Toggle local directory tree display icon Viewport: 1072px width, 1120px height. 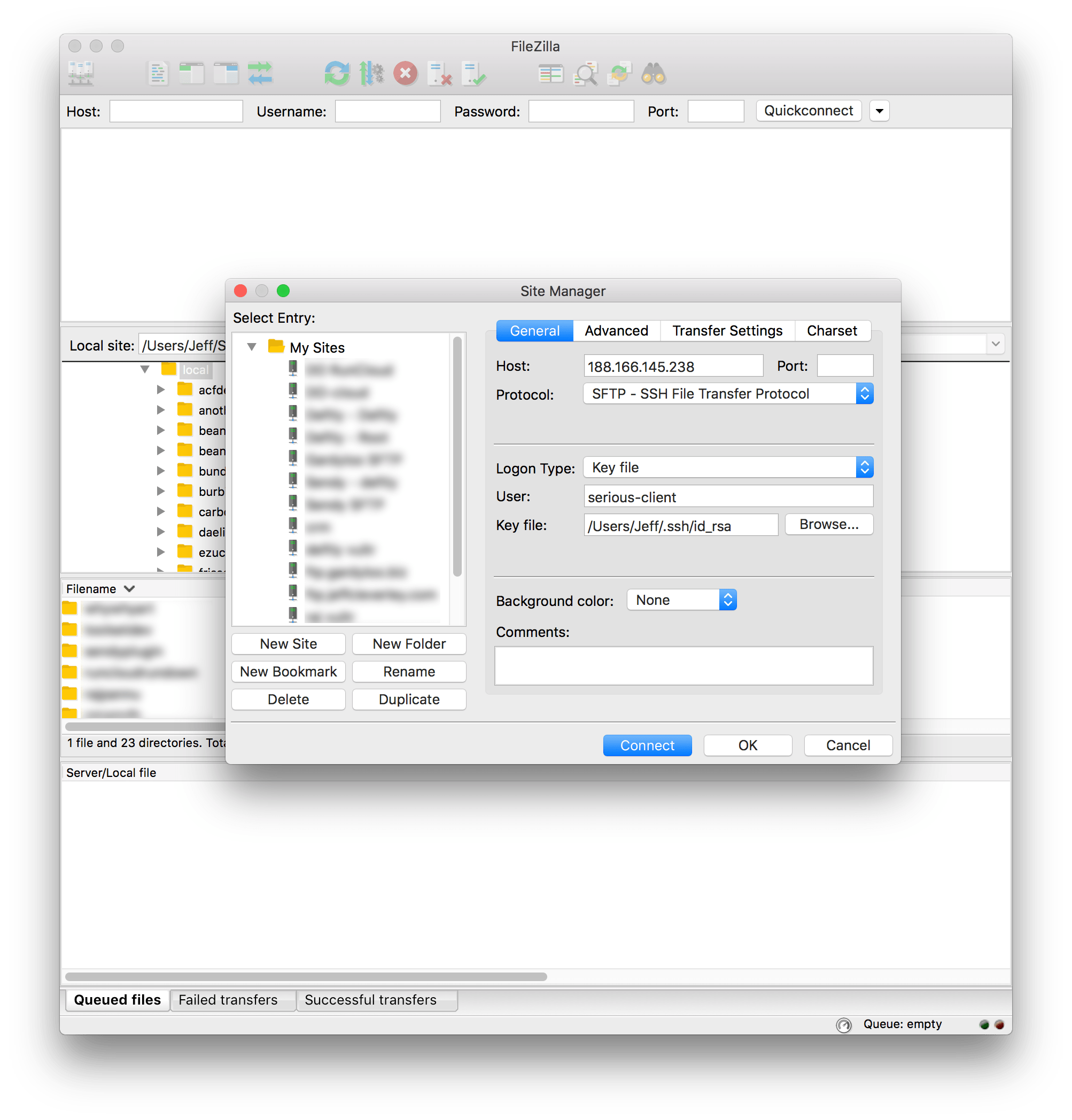[x=191, y=74]
